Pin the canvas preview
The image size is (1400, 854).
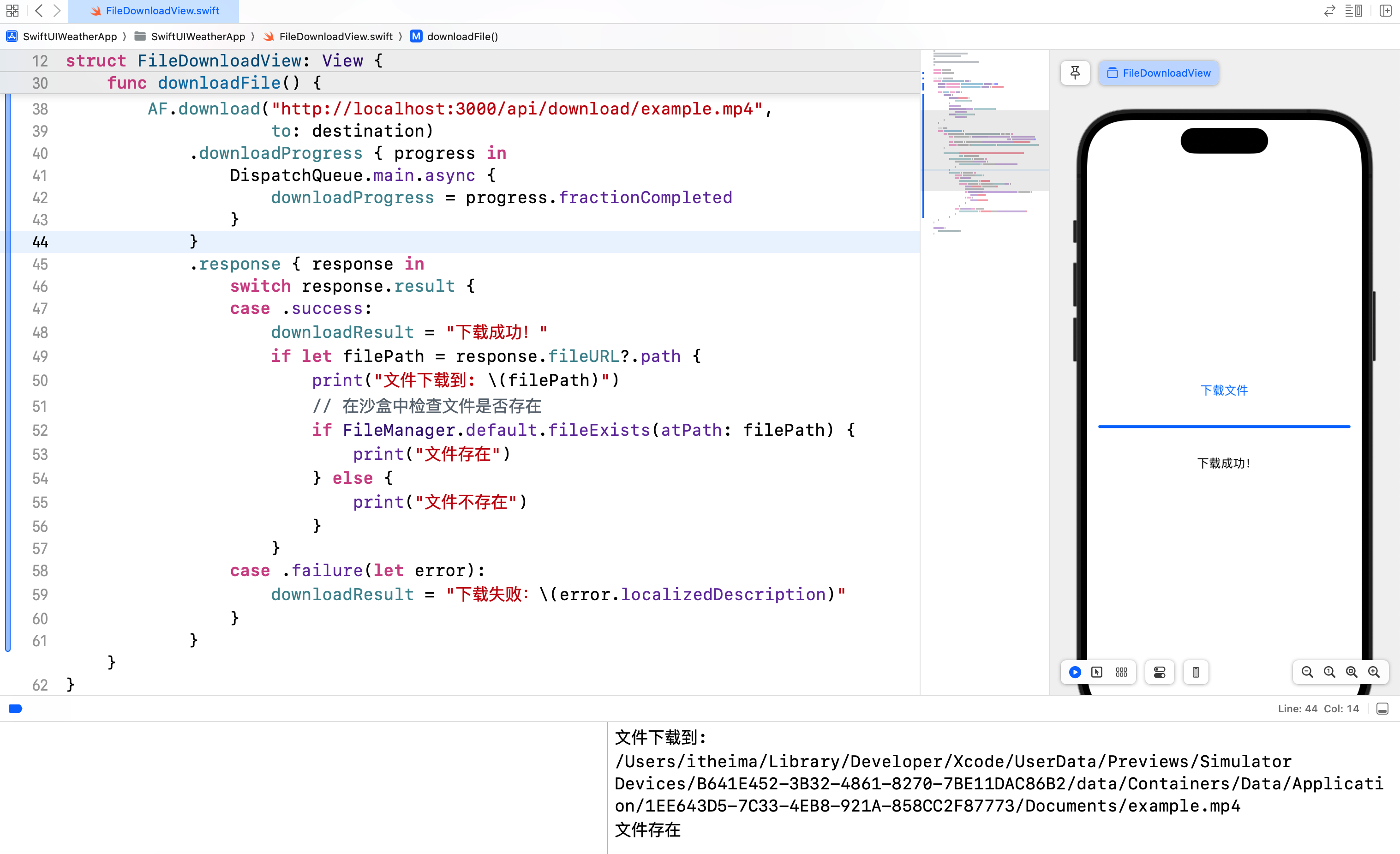tap(1075, 73)
